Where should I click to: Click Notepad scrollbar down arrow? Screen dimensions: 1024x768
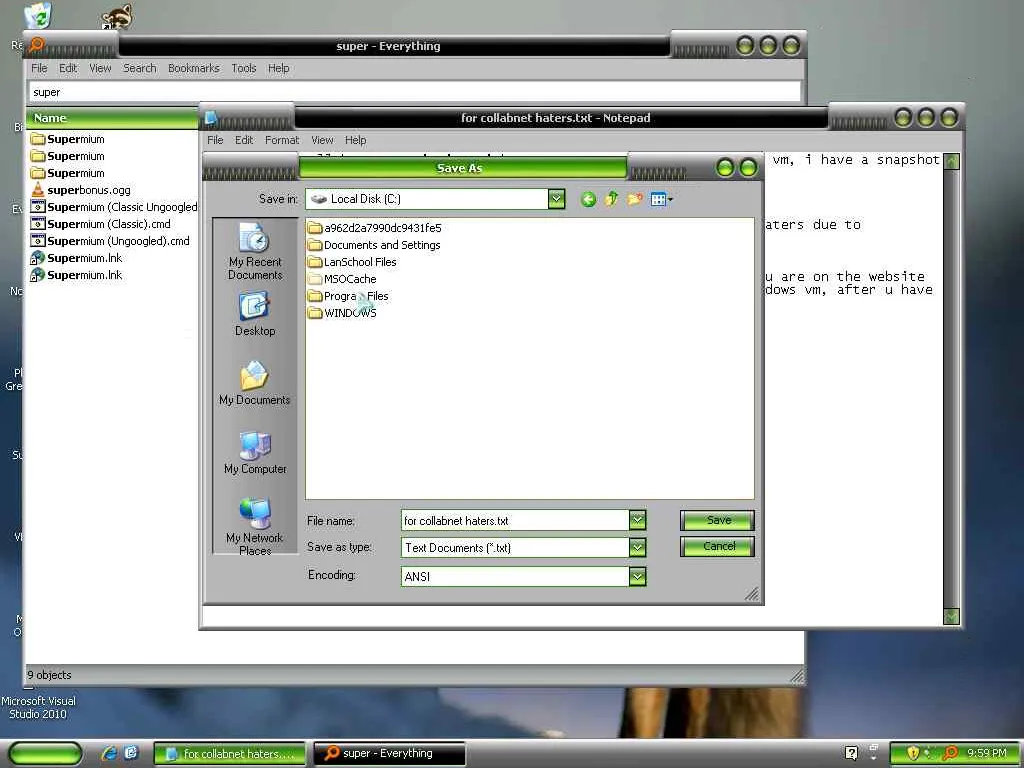pyautogui.click(x=952, y=616)
